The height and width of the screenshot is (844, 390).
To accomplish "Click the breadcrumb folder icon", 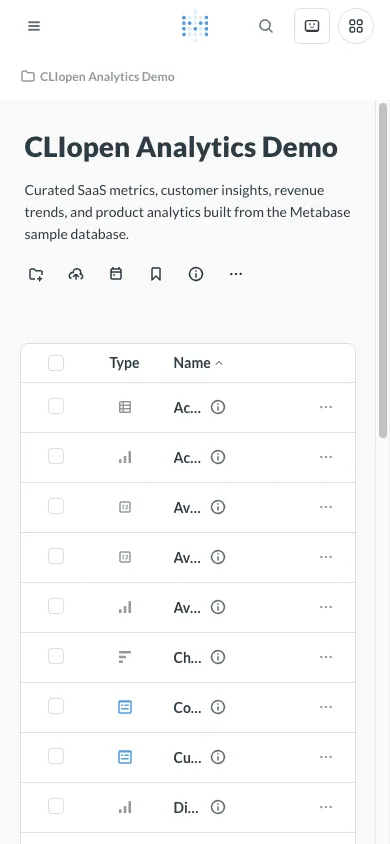I will (28, 76).
